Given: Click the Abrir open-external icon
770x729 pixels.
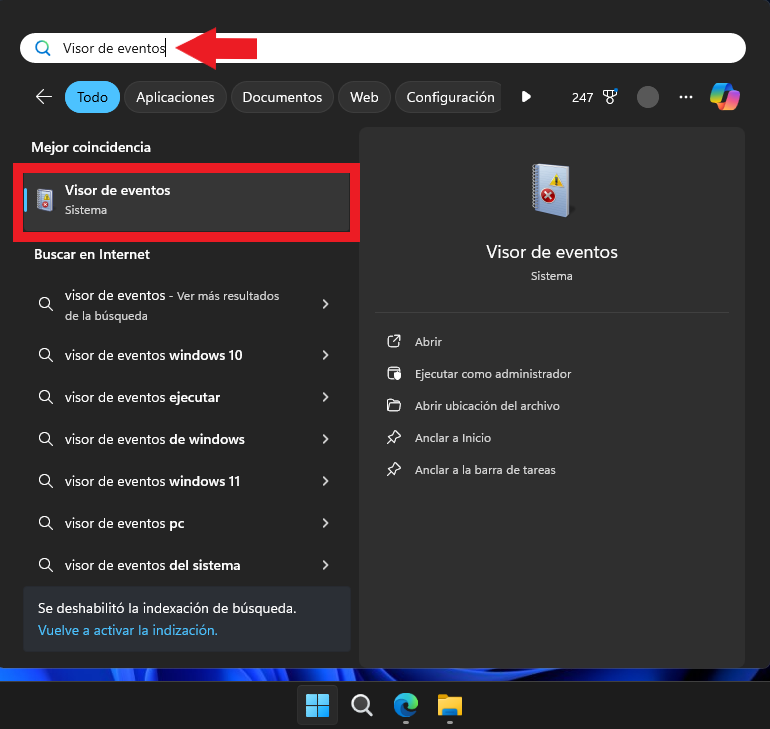Looking at the screenshot, I should pyautogui.click(x=394, y=341).
